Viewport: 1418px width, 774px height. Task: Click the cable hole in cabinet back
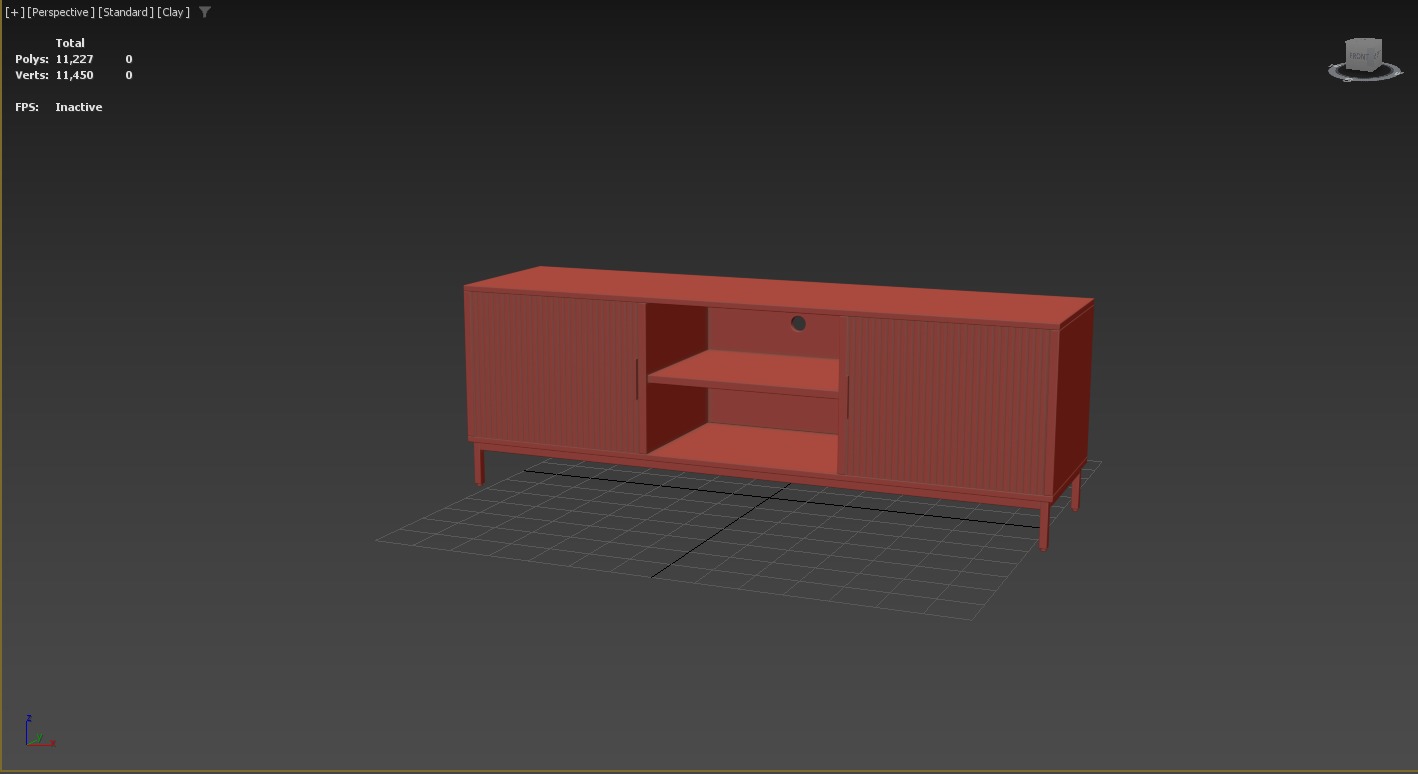798,323
